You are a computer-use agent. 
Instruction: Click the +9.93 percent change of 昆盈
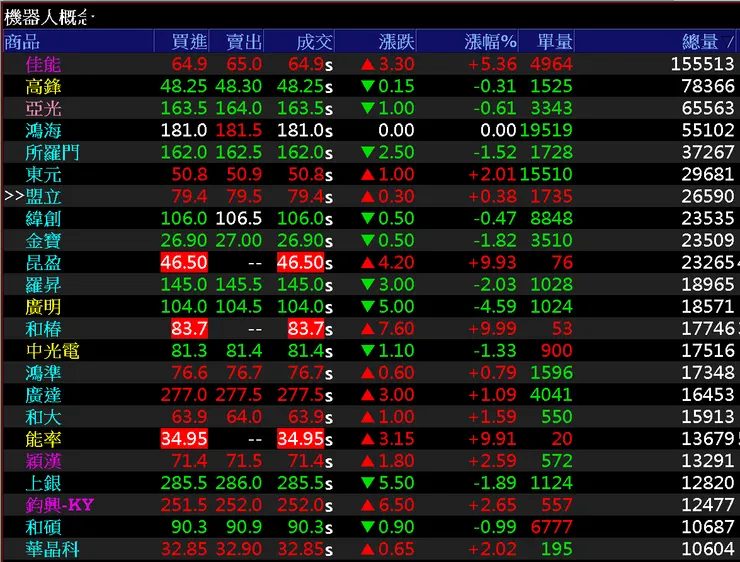(492, 262)
